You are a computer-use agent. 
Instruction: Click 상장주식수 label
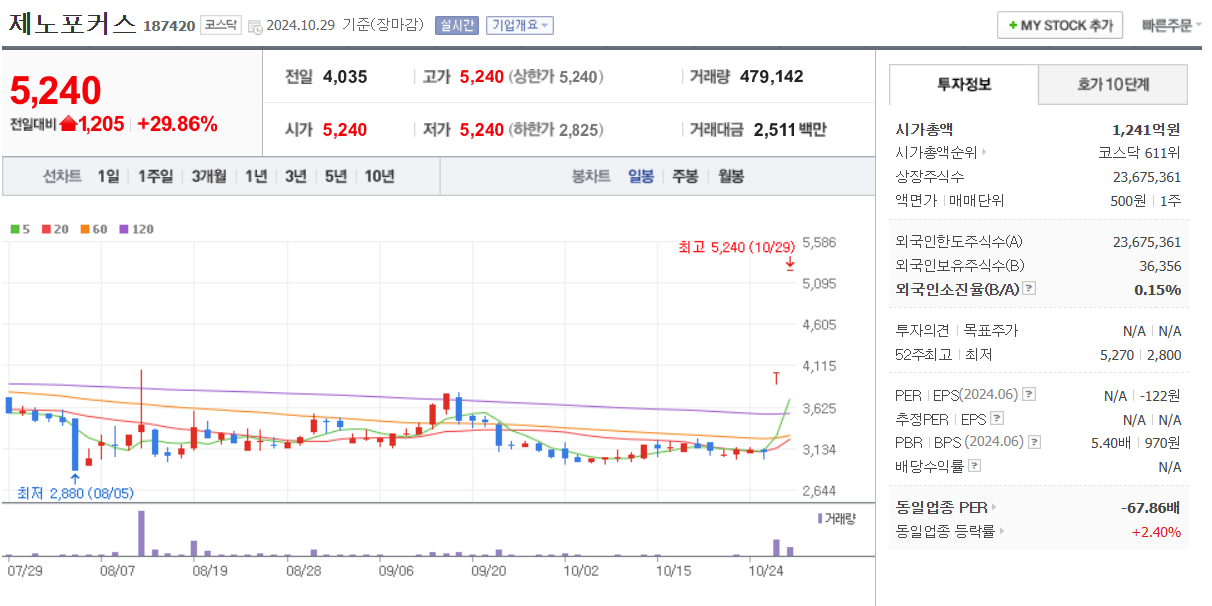(x=930, y=177)
